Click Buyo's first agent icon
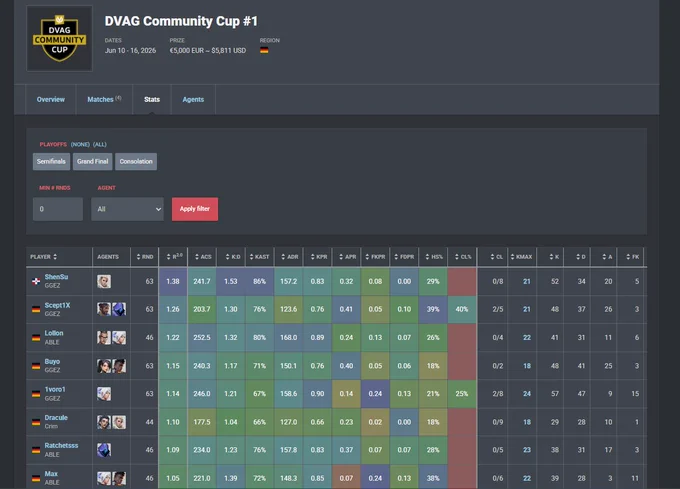This screenshot has width=680, height=489. (x=104, y=366)
